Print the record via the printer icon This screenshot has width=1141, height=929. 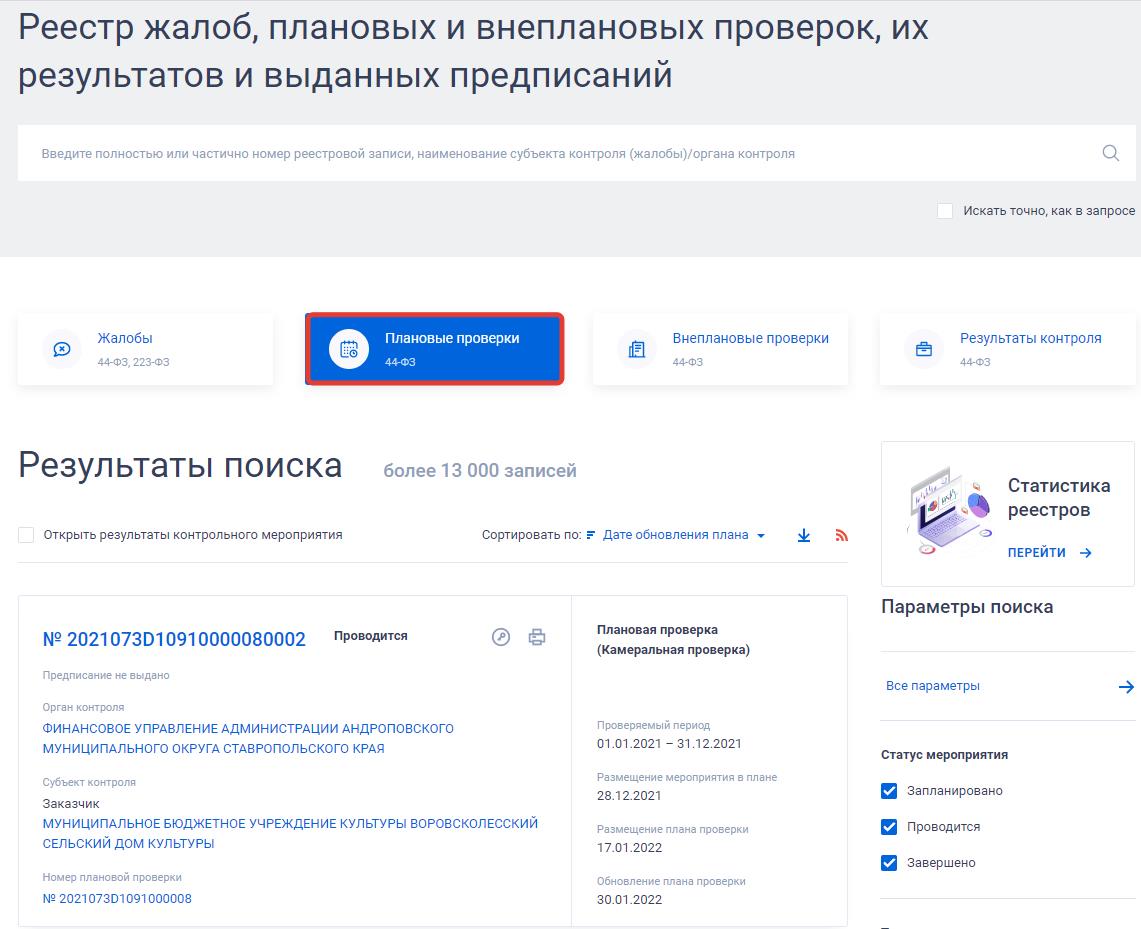[537, 636]
